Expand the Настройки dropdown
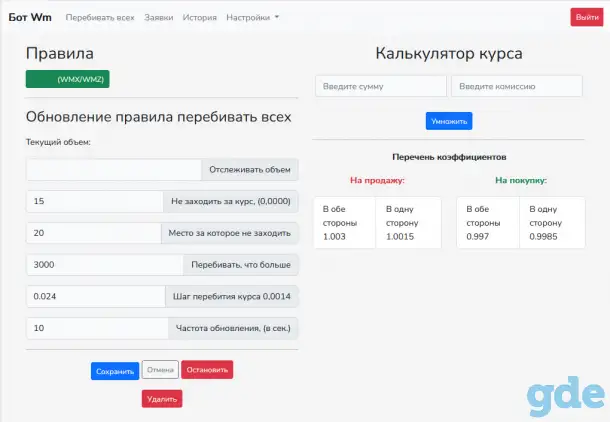The width and height of the screenshot is (610, 422). [252, 18]
